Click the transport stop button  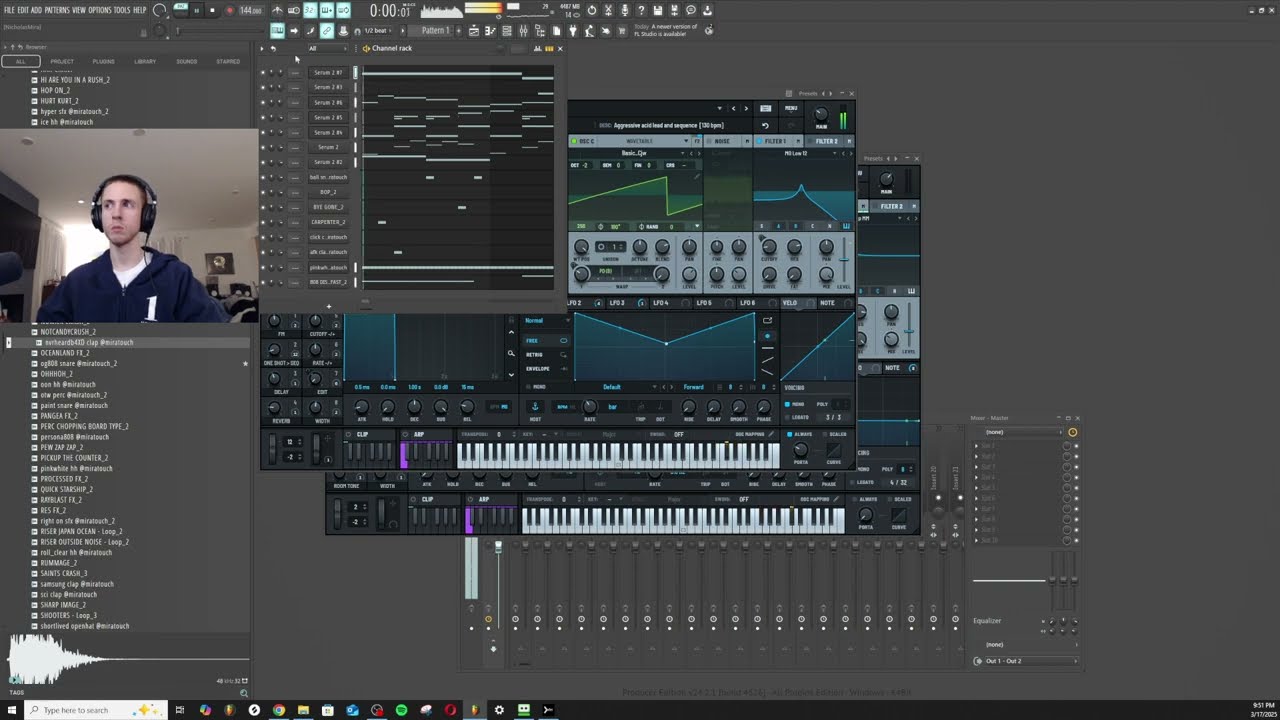click(x=211, y=10)
